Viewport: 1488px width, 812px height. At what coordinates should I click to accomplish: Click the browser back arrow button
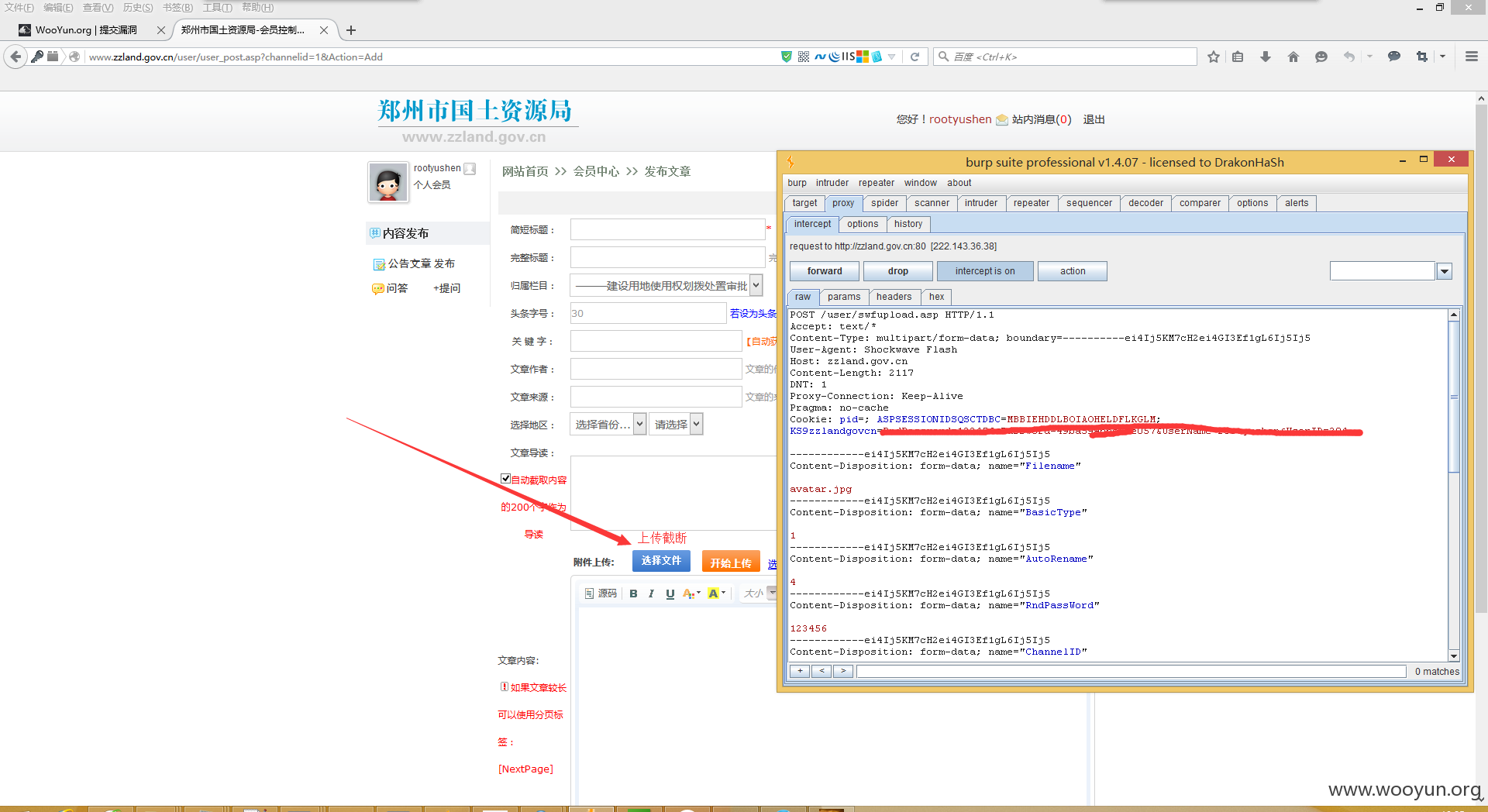[15, 57]
